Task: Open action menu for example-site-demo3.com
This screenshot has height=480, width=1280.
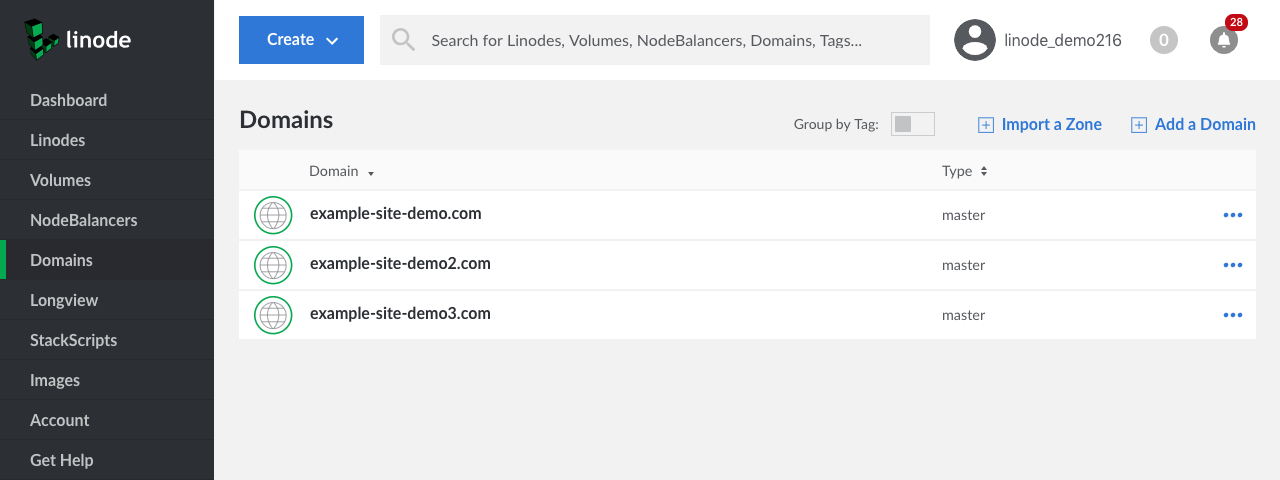Action: pyautogui.click(x=1232, y=315)
